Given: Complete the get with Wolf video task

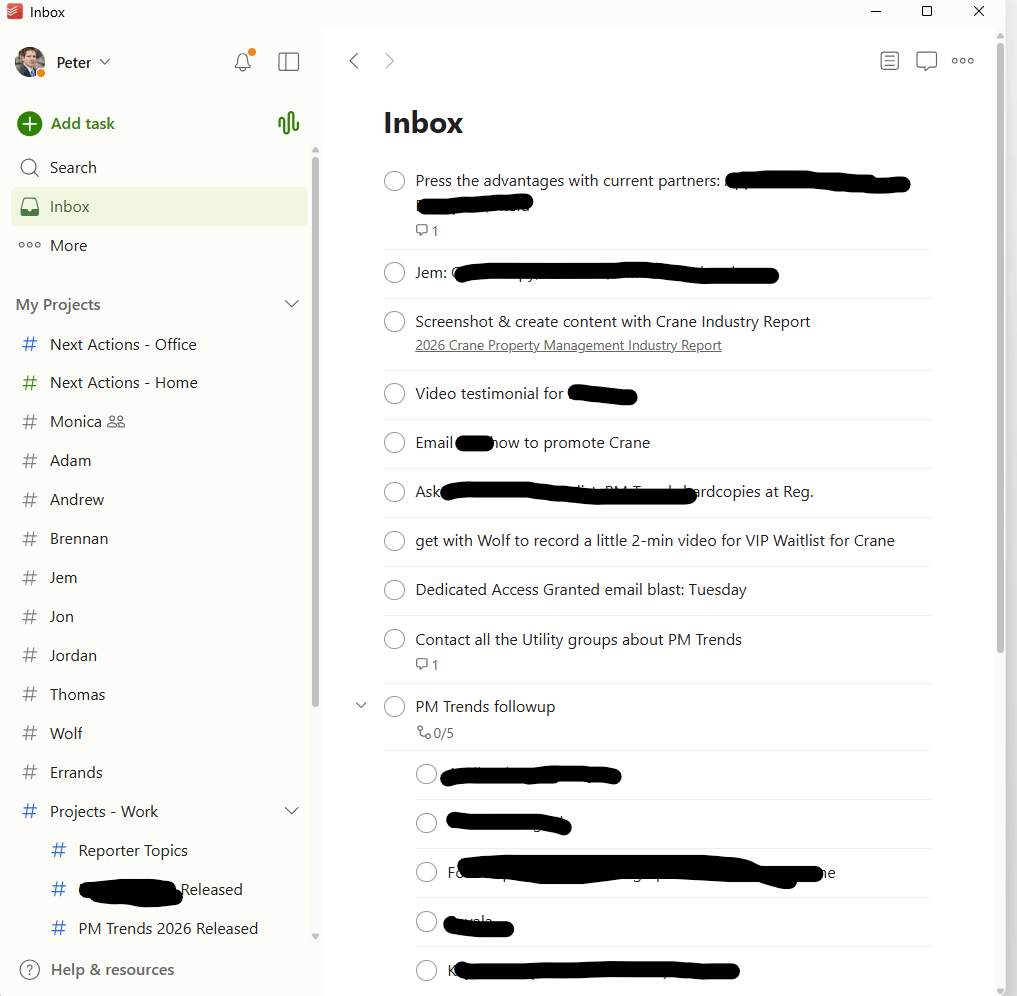Looking at the screenshot, I should coord(394,540).
